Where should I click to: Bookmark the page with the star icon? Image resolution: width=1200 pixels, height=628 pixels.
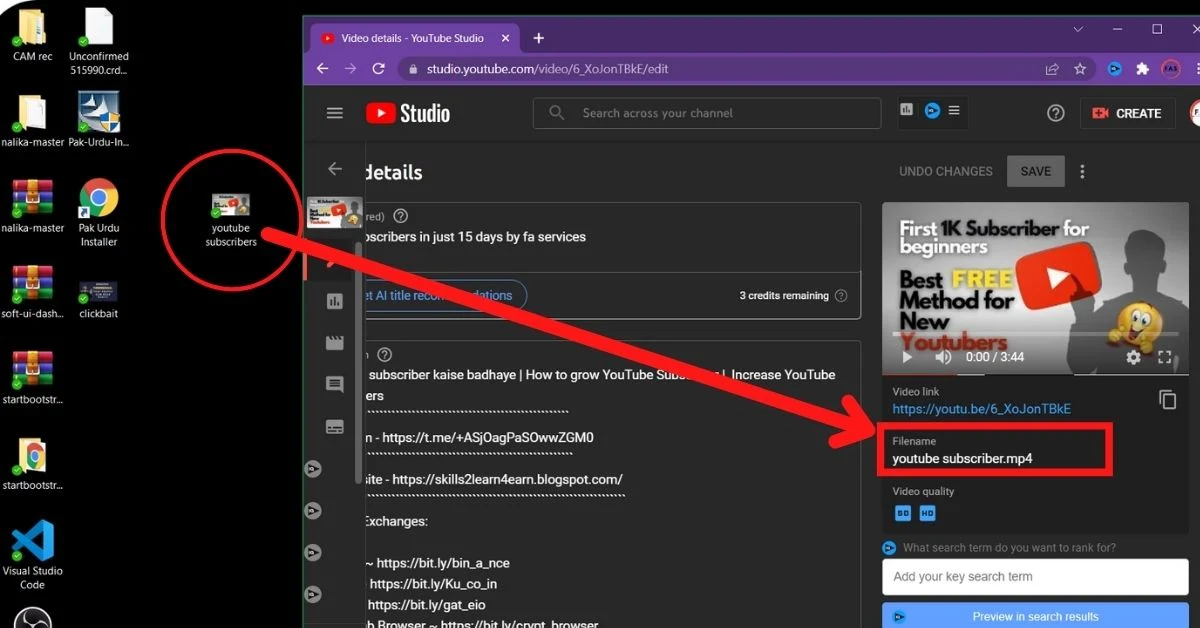pos(1080,69)
